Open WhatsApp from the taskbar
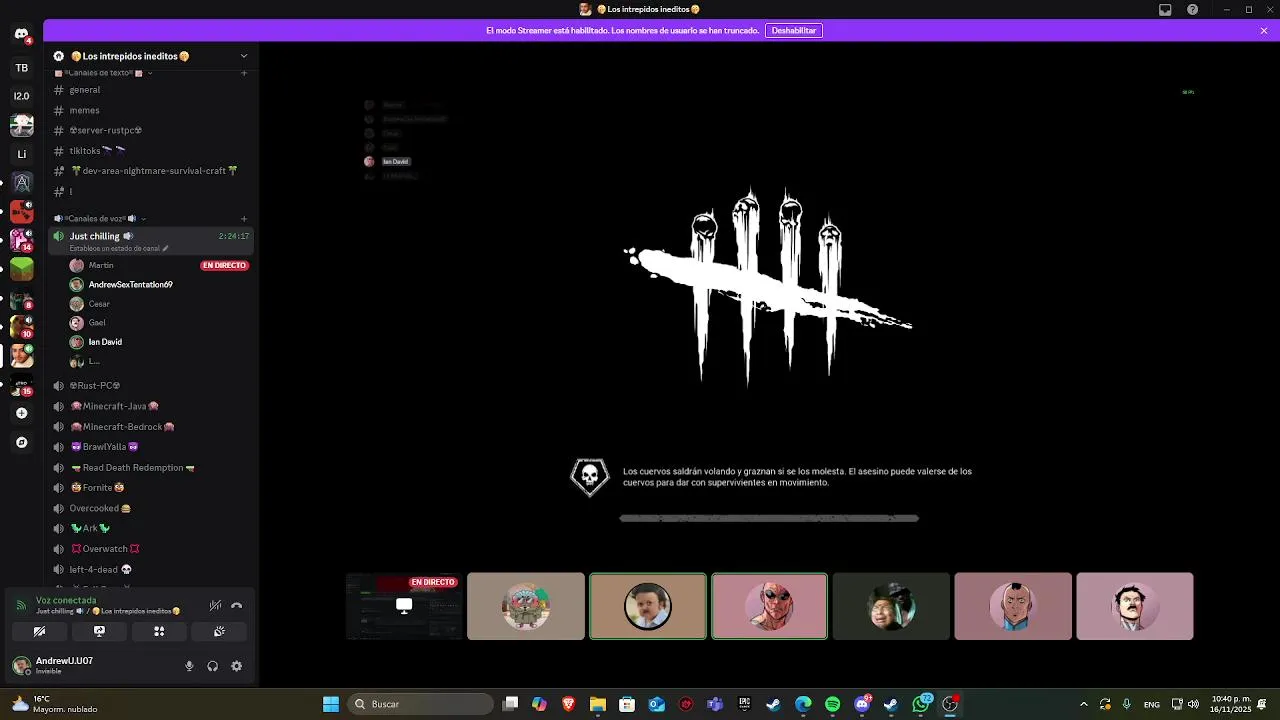1280x720 pixels. [x=921, y=704]
